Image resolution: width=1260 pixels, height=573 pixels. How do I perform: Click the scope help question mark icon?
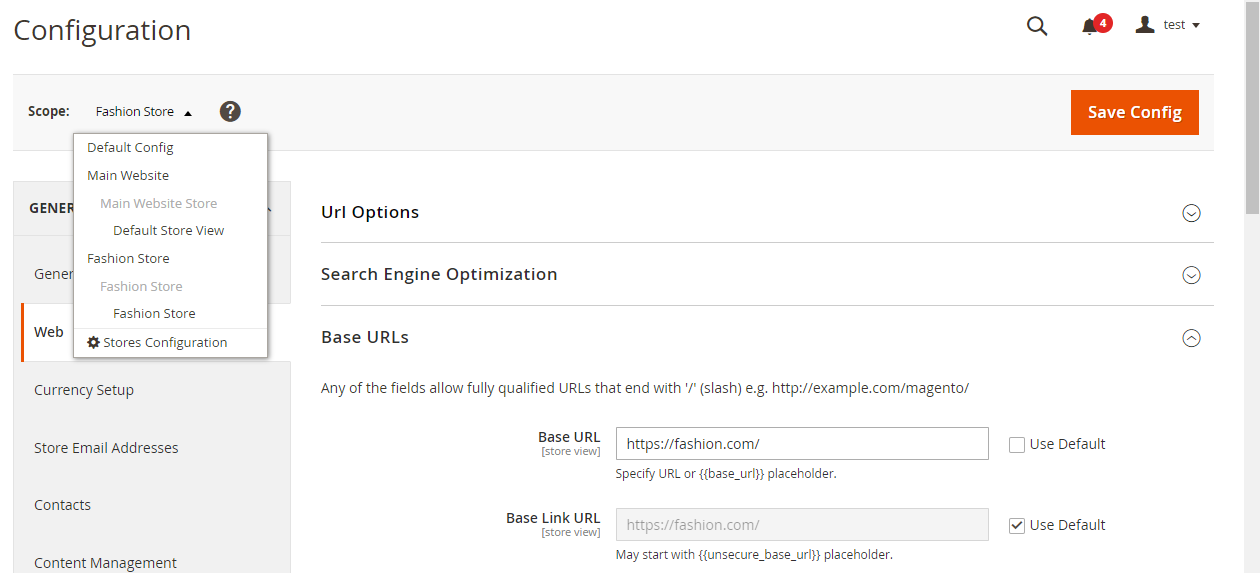click(x=230, y=111)
